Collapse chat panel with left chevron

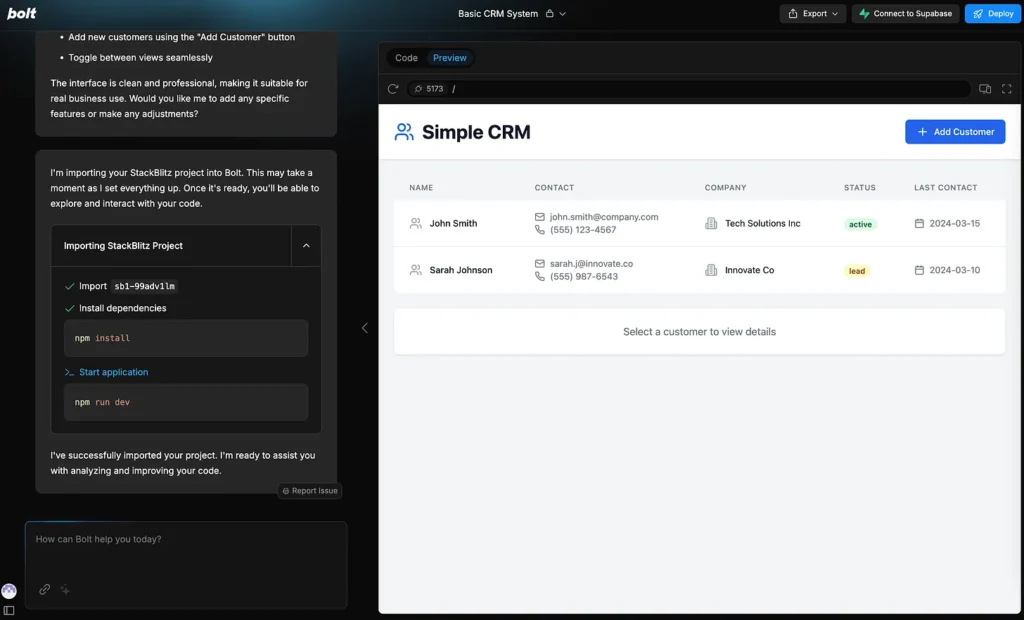click(364, 328)
